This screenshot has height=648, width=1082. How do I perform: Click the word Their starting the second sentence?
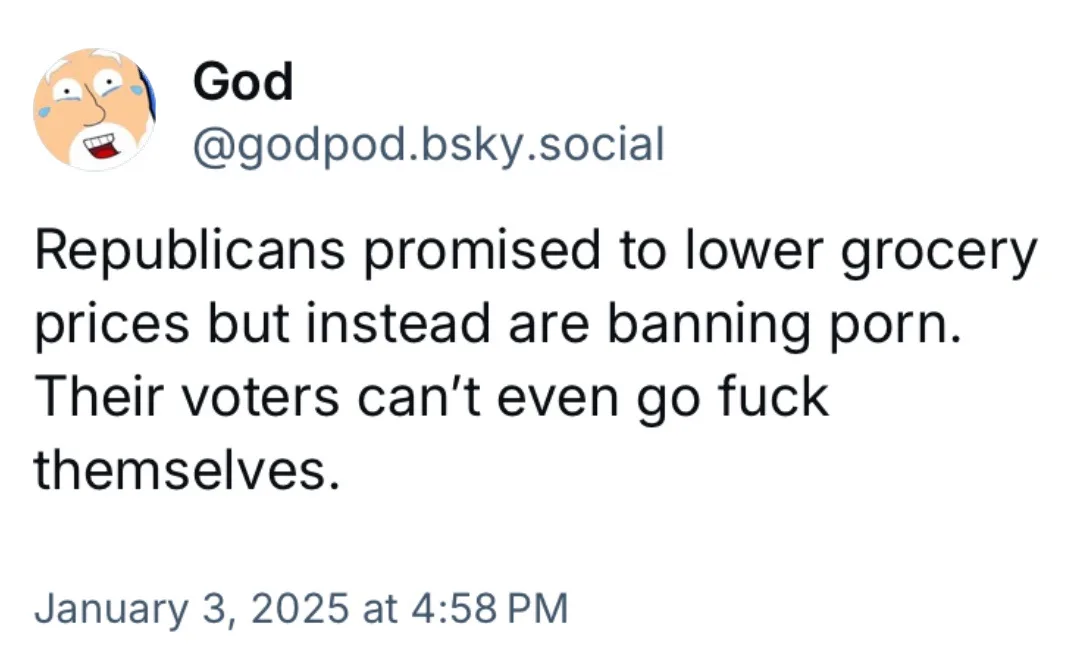(x=99, y=397)
